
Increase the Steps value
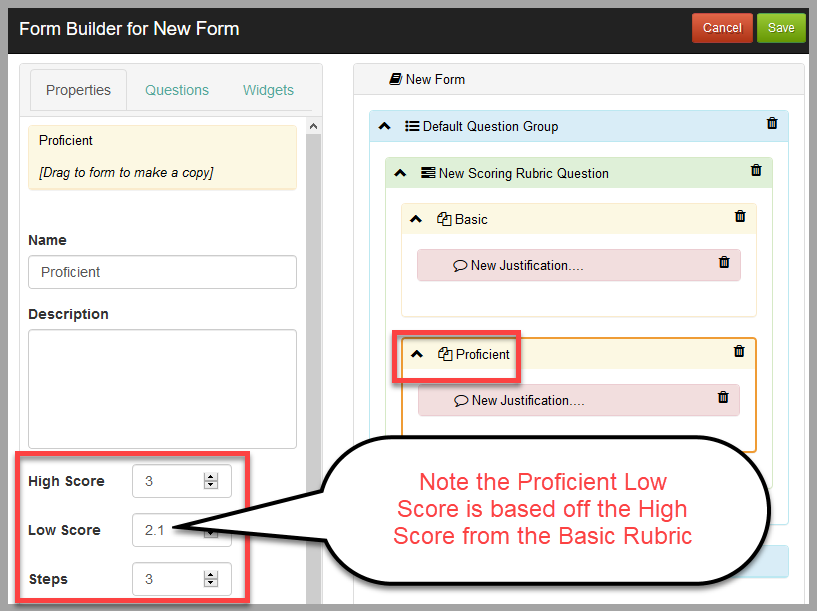[211, 575]
